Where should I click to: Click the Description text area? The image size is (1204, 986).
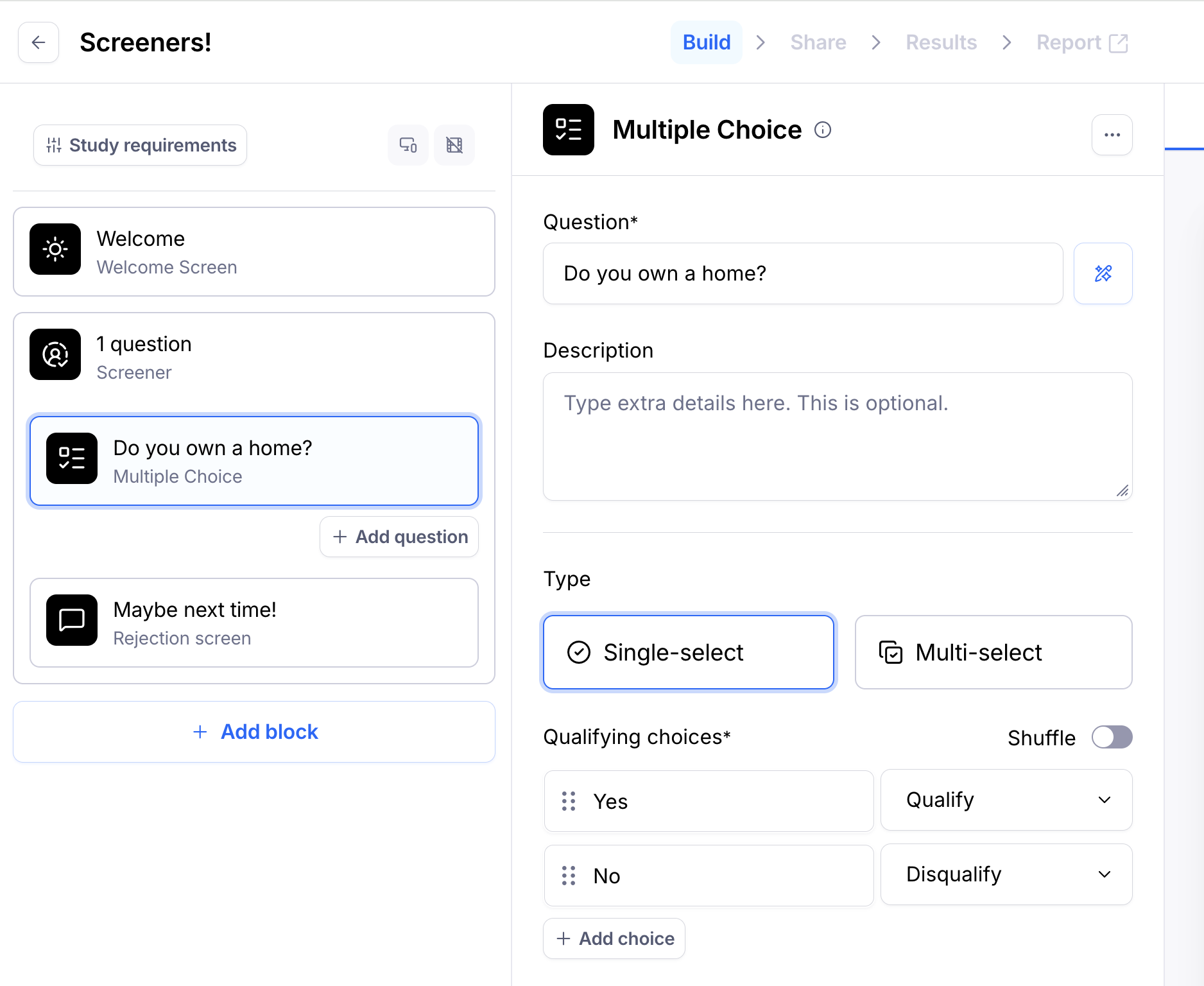tap(837, 437)
